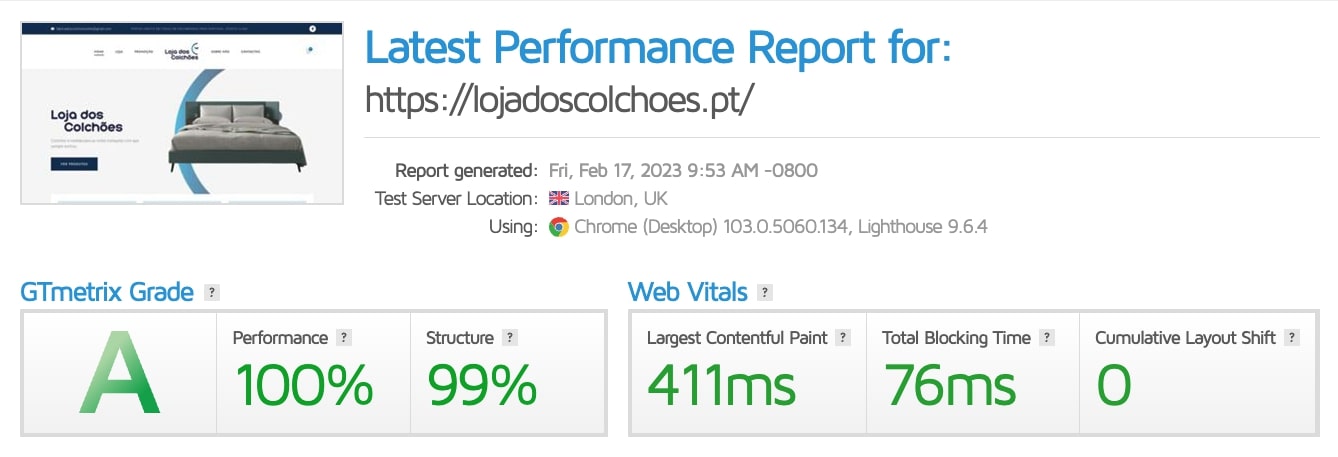Click the https://lojadoscolchoes.pt/ URL
This screenshot has width=1338, height=457.
[x=558, y=99]
